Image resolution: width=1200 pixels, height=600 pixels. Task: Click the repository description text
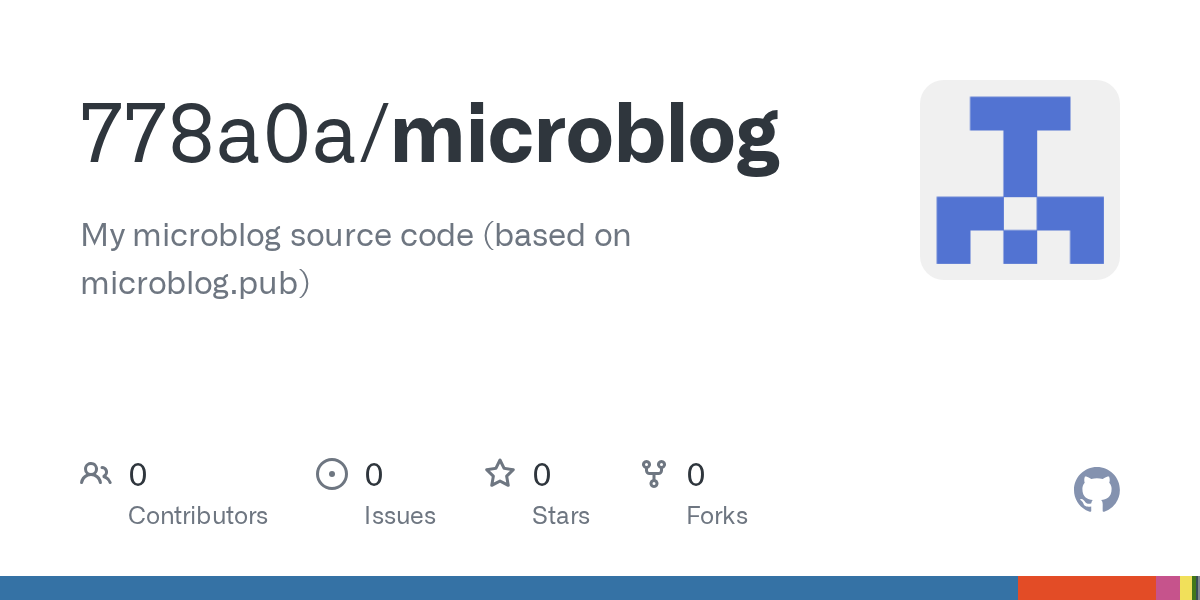(355, 259)
